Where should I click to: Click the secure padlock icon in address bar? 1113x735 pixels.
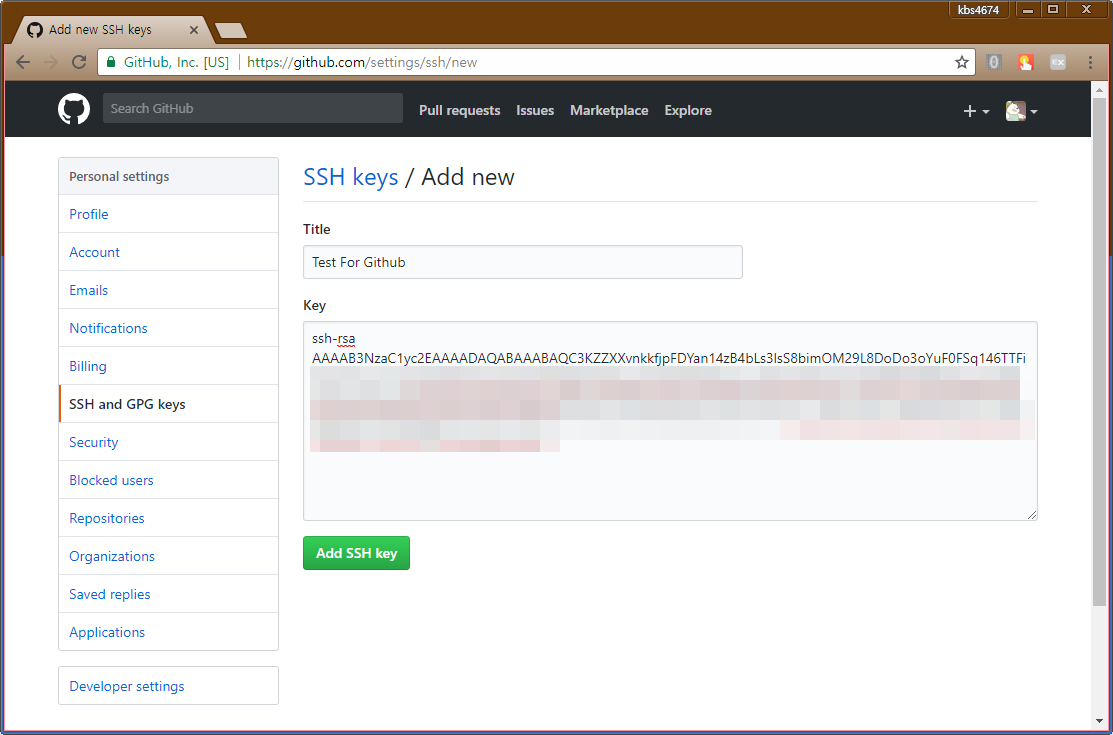click(111, 62)
